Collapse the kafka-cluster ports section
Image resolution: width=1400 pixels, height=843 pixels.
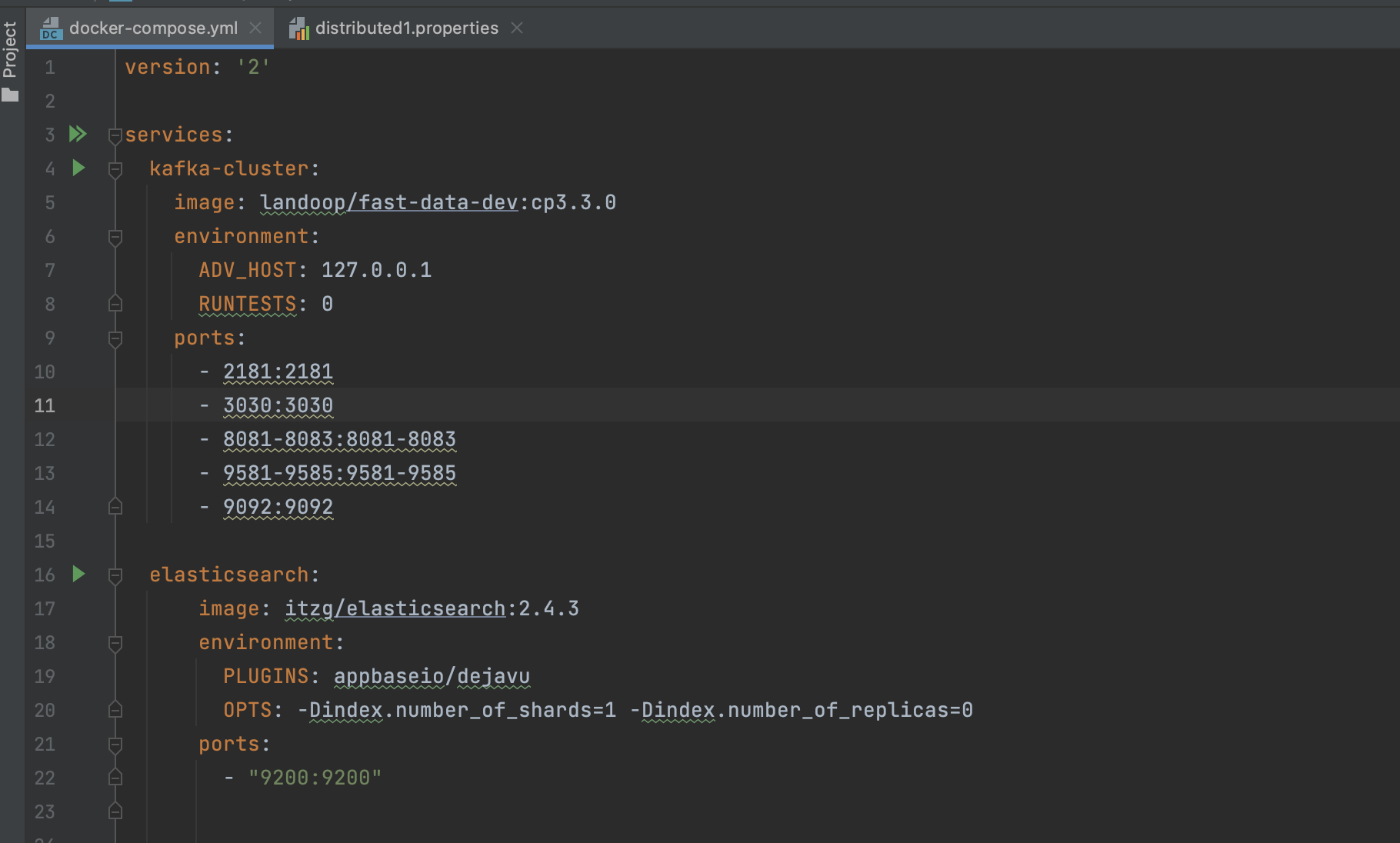pos(114,338)
